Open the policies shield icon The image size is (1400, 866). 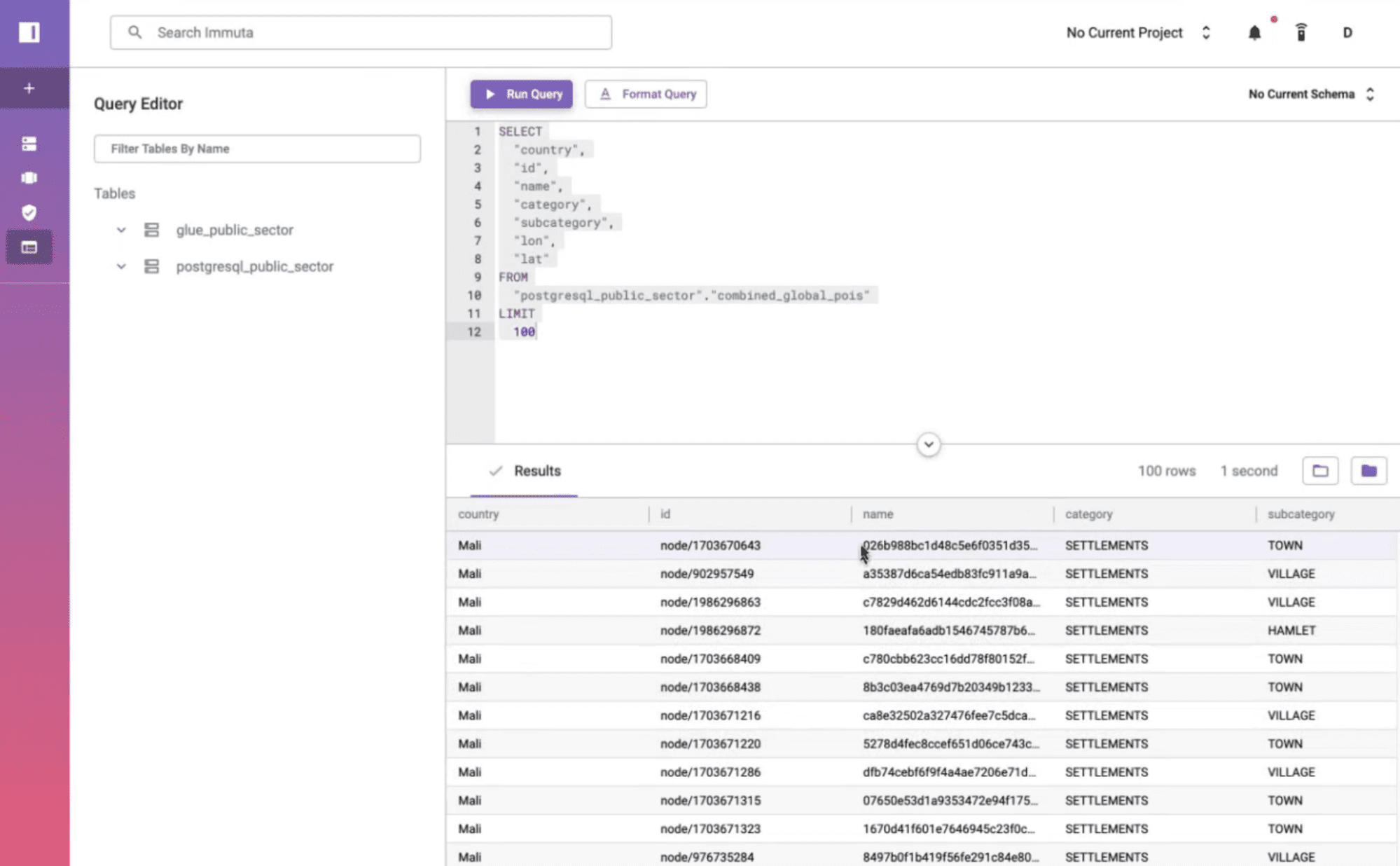pyautogui.click(x=29, y=212)
